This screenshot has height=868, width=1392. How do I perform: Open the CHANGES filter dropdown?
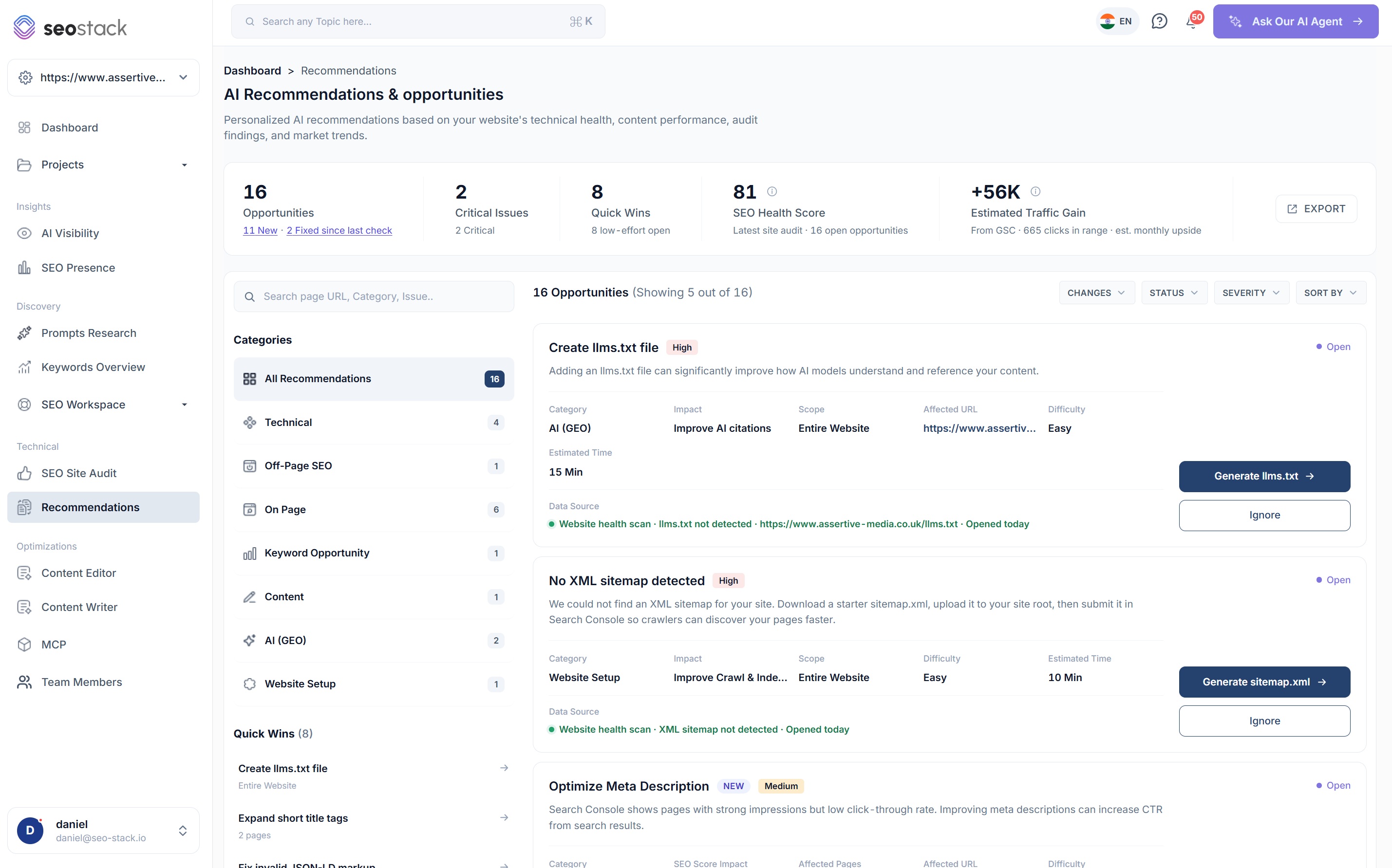(1096, 293)
